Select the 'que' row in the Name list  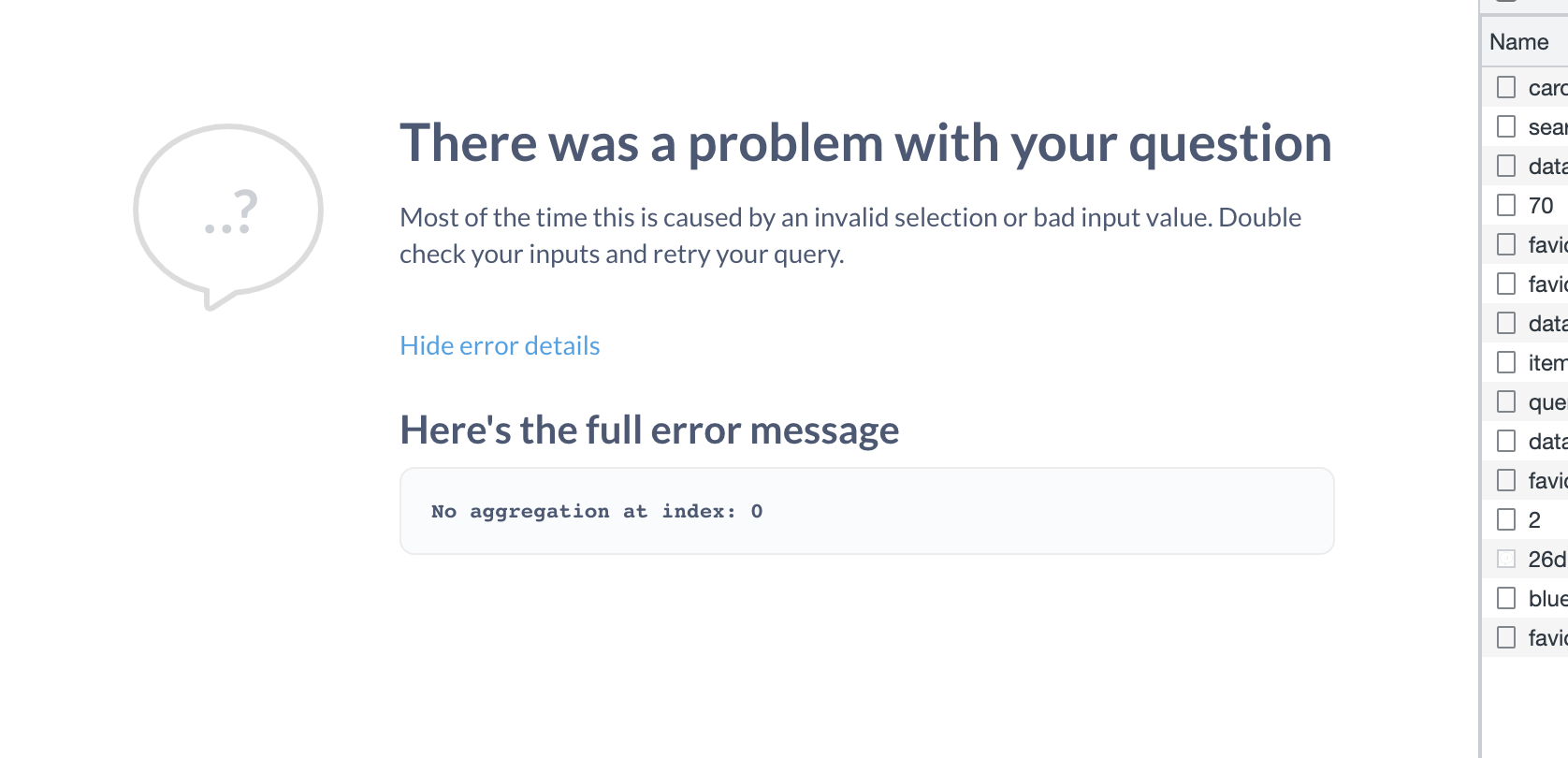click(1542, 401)
